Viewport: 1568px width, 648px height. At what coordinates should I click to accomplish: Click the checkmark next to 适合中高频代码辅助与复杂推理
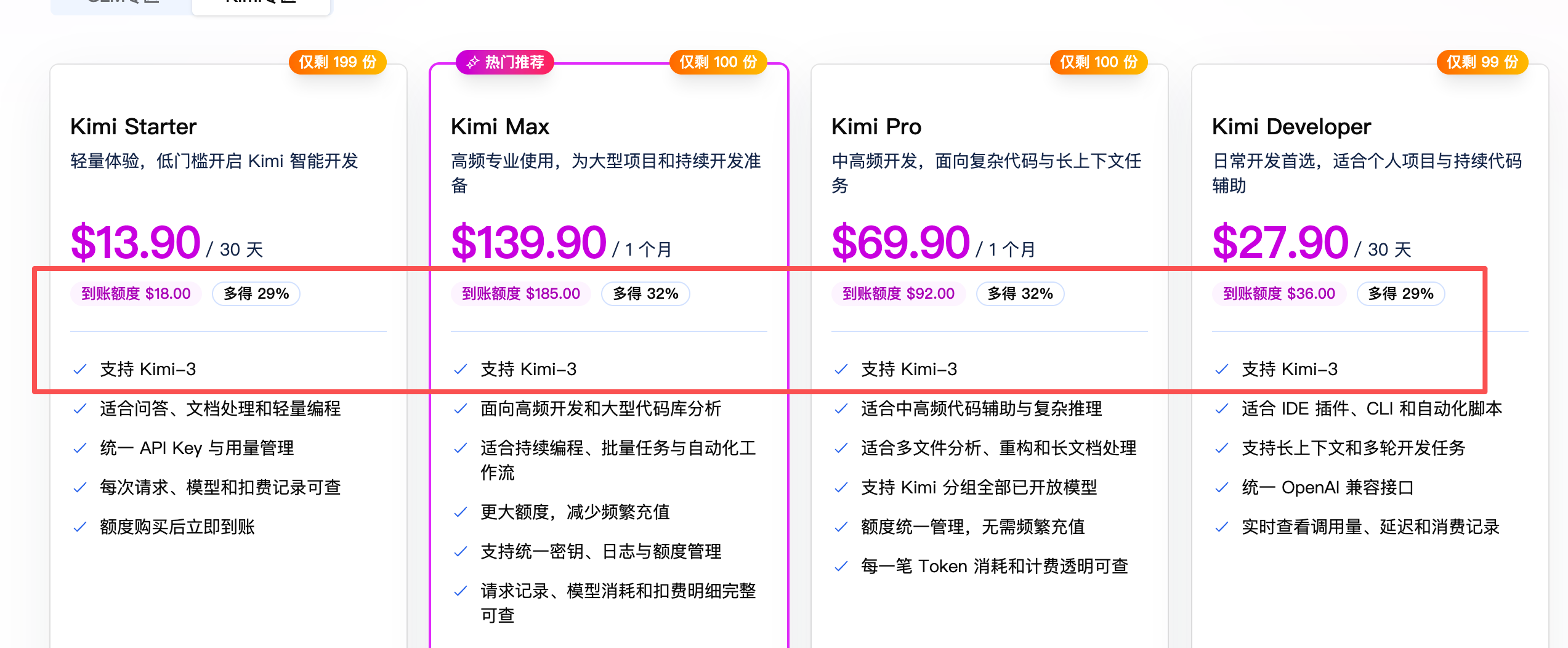point(841,409)
